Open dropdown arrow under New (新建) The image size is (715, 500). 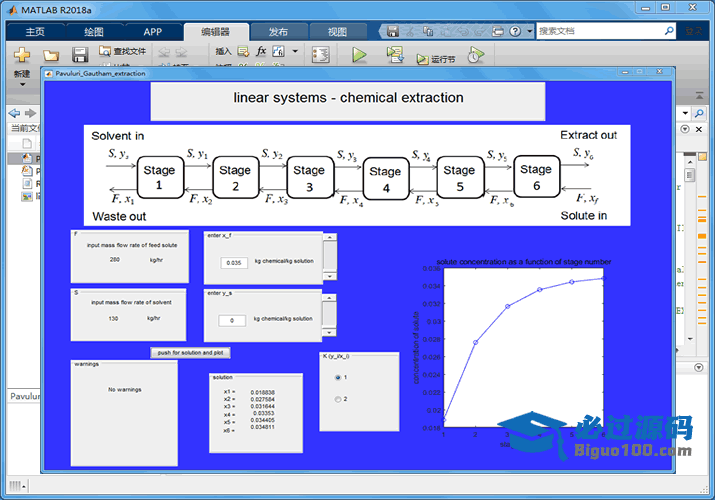tap(22, 84)
